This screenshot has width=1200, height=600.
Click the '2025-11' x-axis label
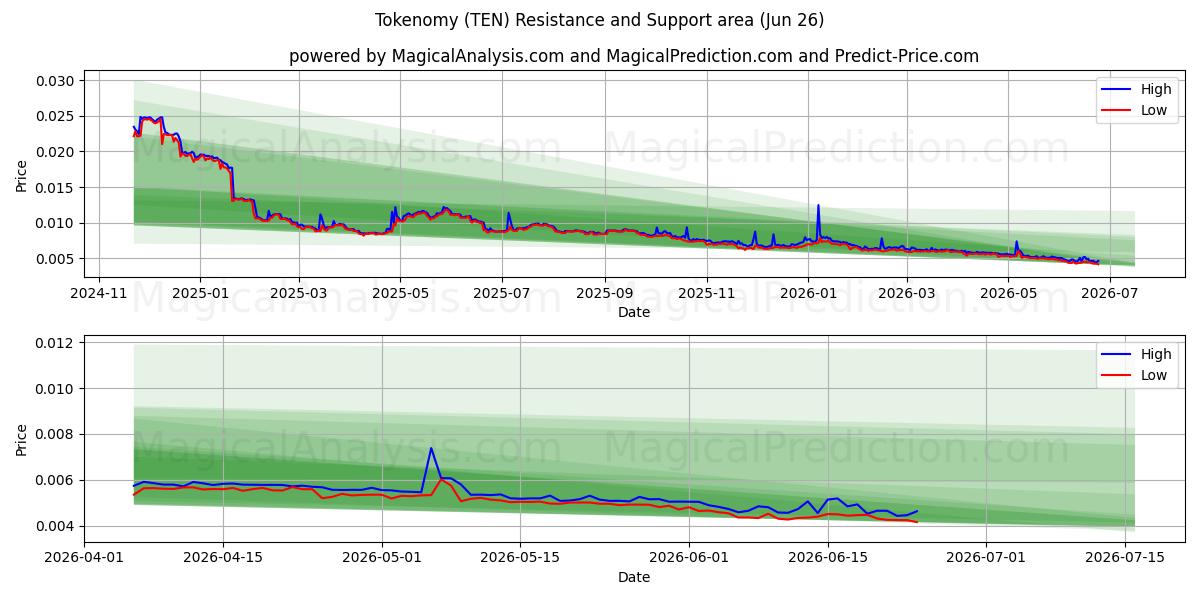click(x=707, y=294)
